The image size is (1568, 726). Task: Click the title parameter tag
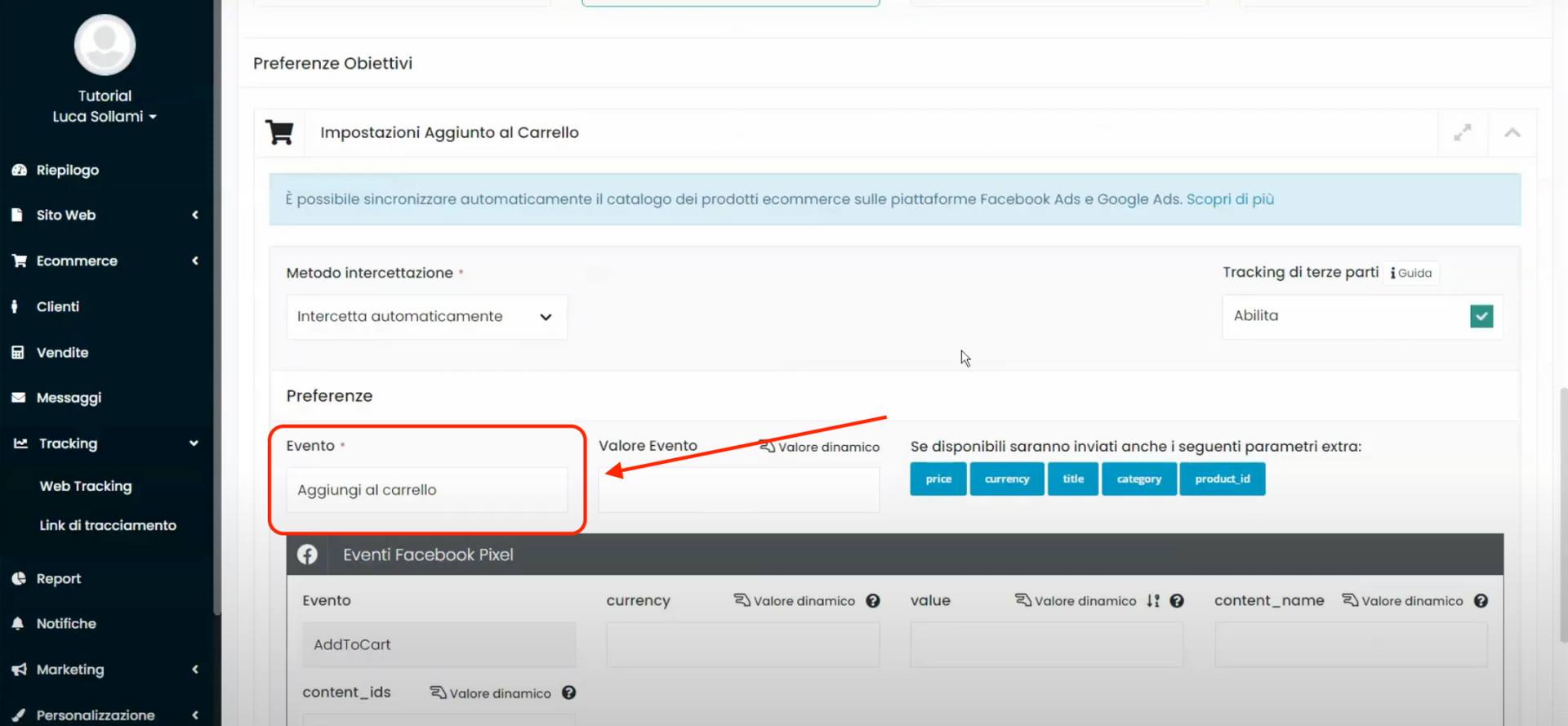[1073, 479]
